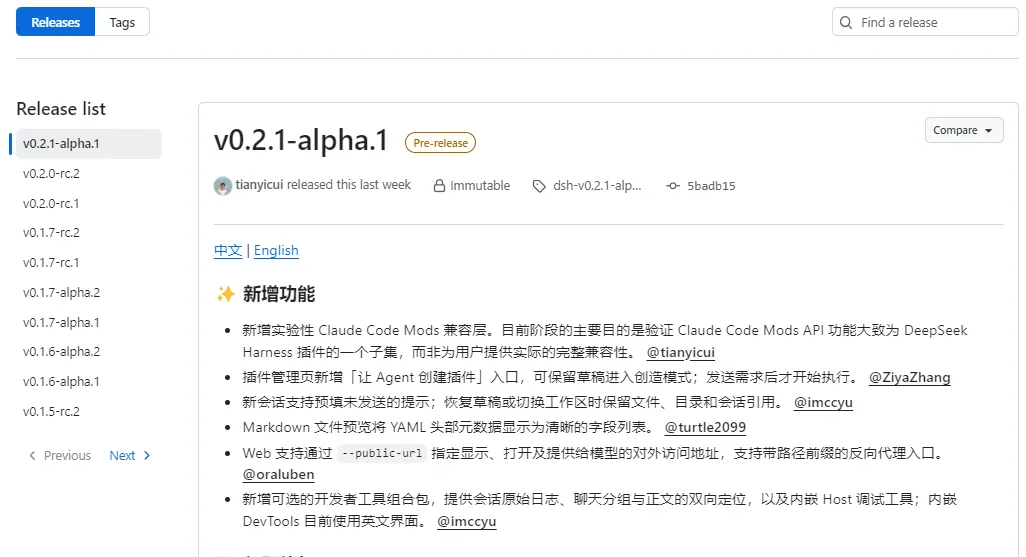The height and width of the screenshot is (557, 1026).
Task: Click the commit icon next to 5badb15
Action: (x=673, y=186)
